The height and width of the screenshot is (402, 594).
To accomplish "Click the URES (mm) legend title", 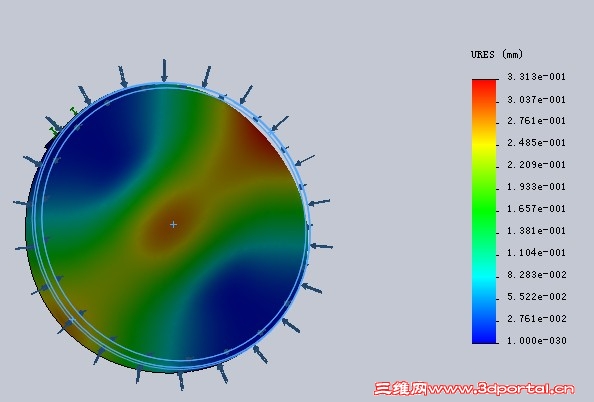I will tap(497, 55).
